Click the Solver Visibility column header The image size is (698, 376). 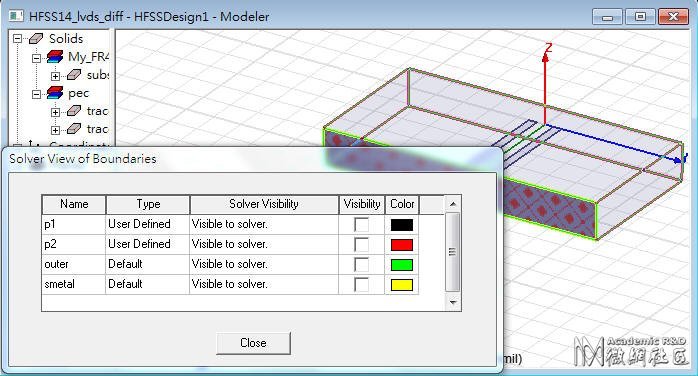pos(264,204)
